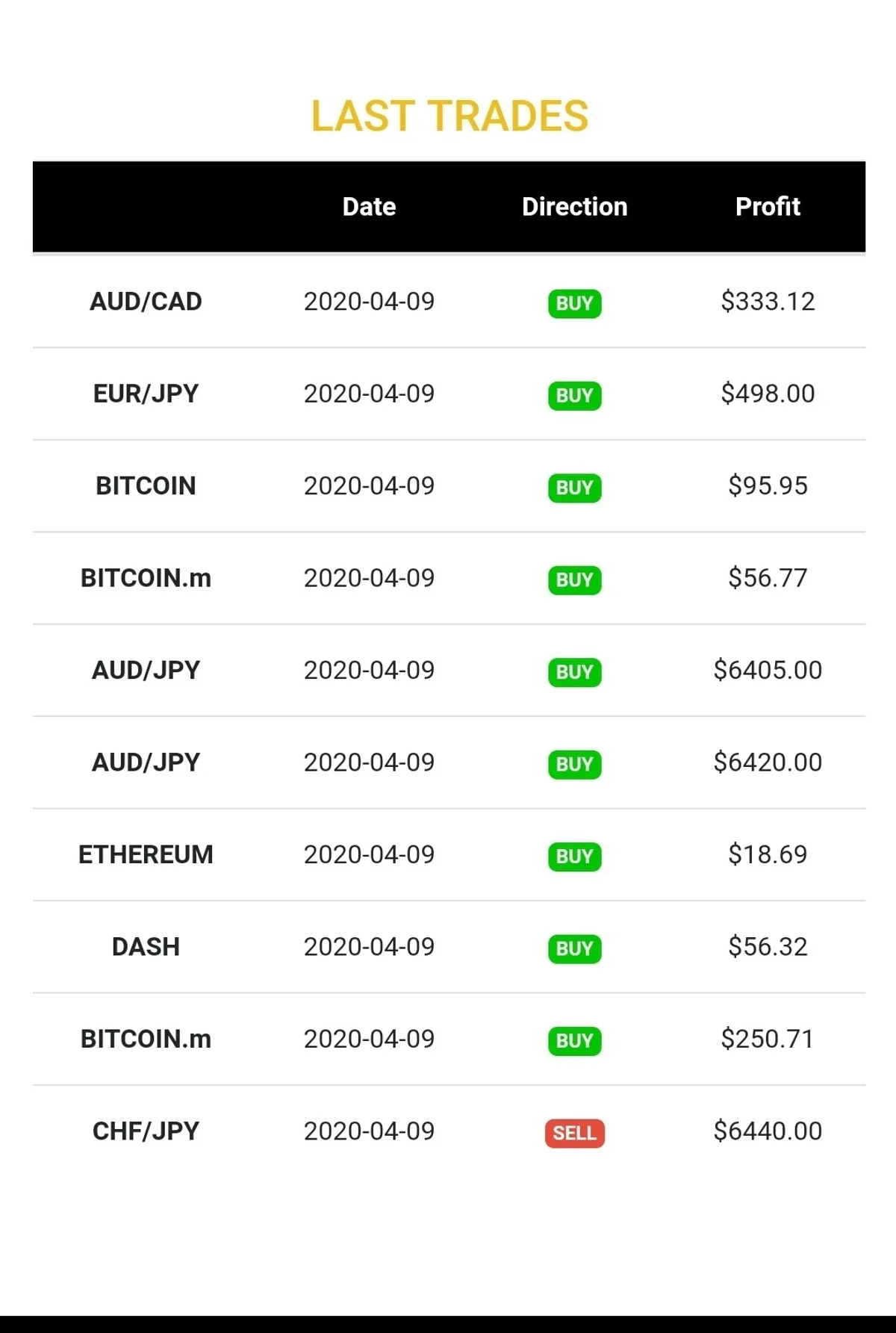Click the BITCOIN asset name with $95.95 profit
The height and width of the screenshot is (1333, 896).
pos(146,486)
